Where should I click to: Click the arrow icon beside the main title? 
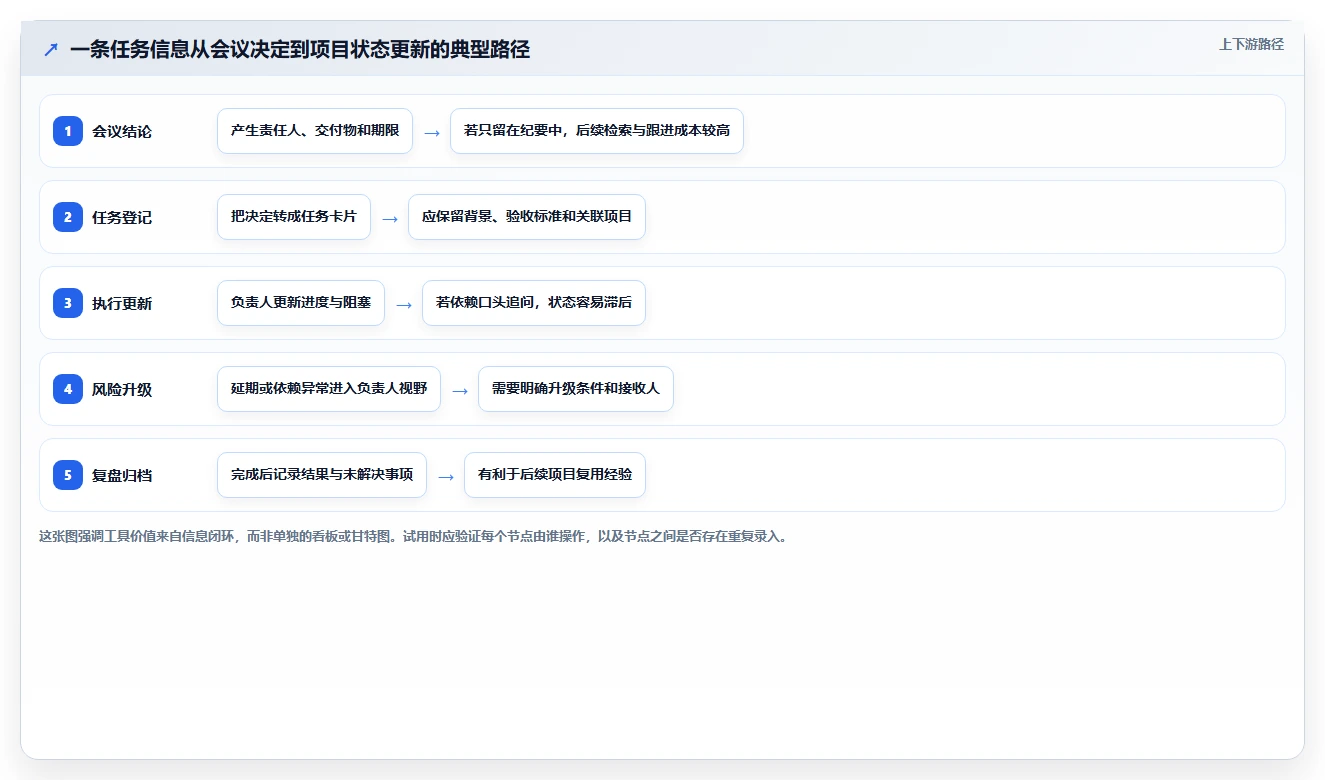[51, 49]
